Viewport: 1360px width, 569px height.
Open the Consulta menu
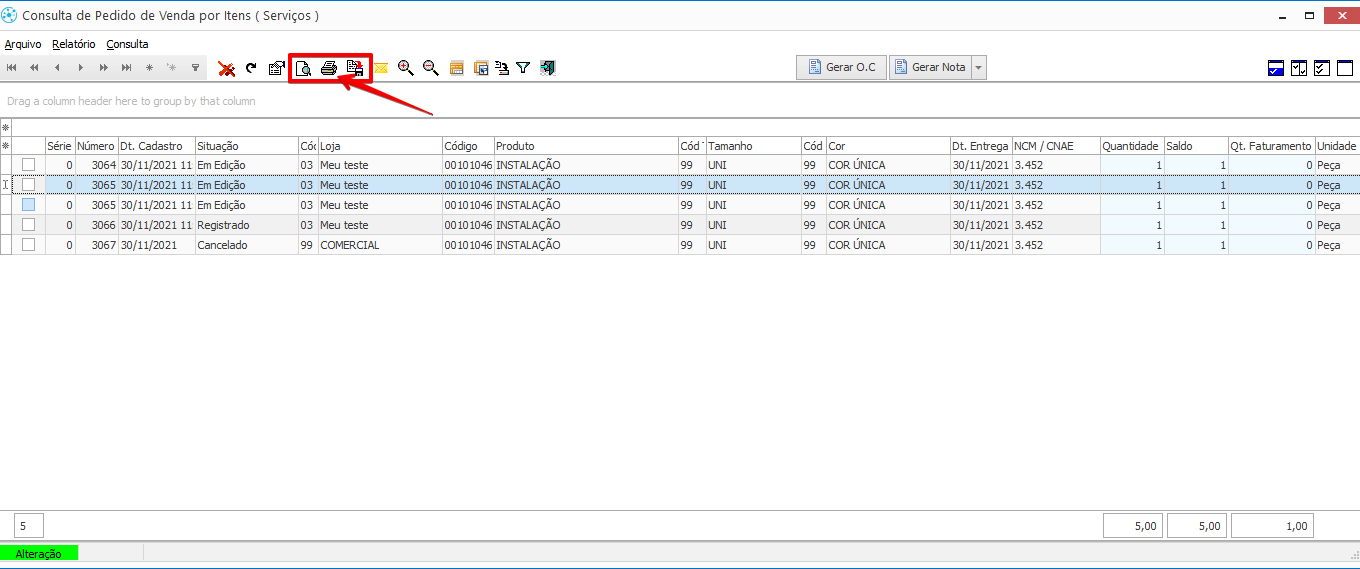[x=127, y=44]
